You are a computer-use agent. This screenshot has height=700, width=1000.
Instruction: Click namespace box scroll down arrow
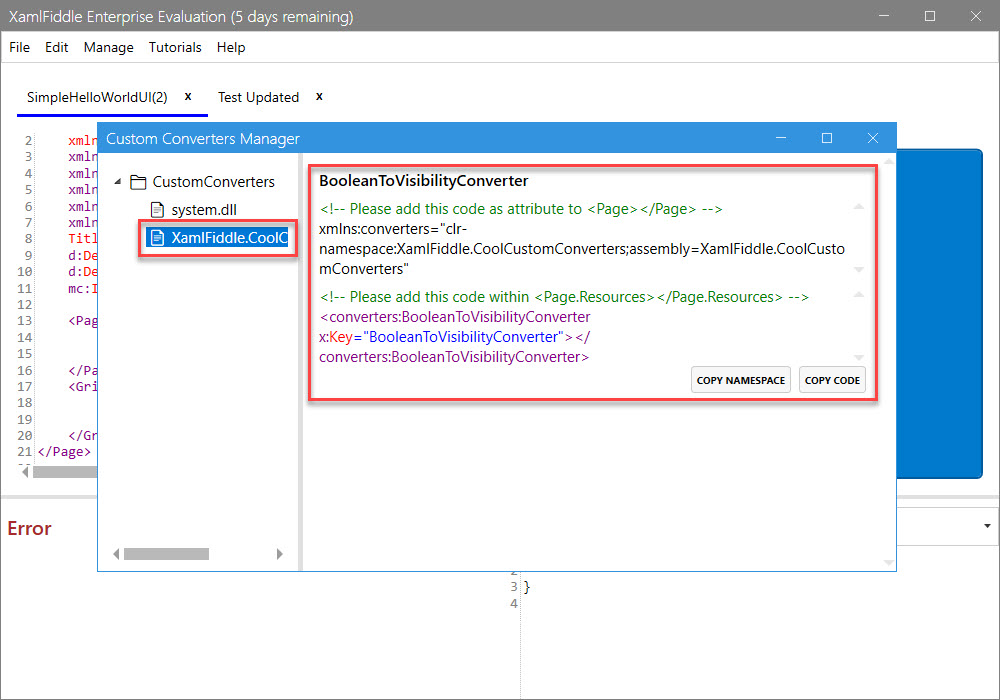click(859, 270)
